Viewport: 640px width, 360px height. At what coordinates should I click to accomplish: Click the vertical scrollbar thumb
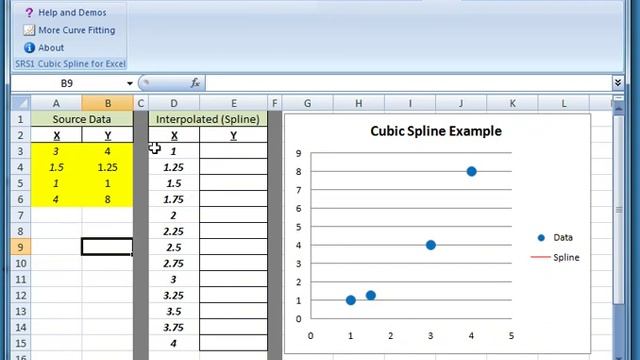point(618,209)
